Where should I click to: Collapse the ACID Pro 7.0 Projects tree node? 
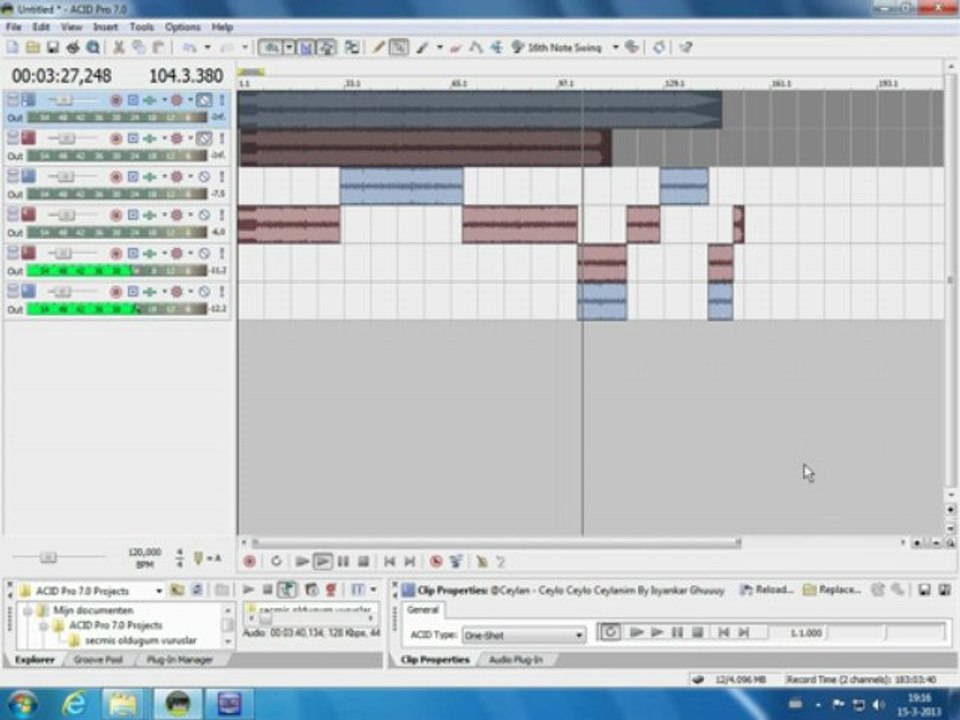[43, 626]
